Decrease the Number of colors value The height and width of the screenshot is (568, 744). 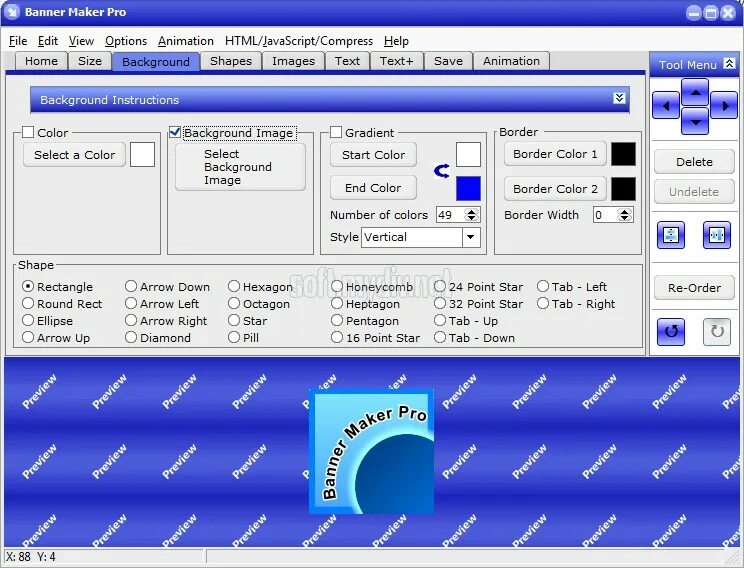pyautogui.click(x=471, y=218)
